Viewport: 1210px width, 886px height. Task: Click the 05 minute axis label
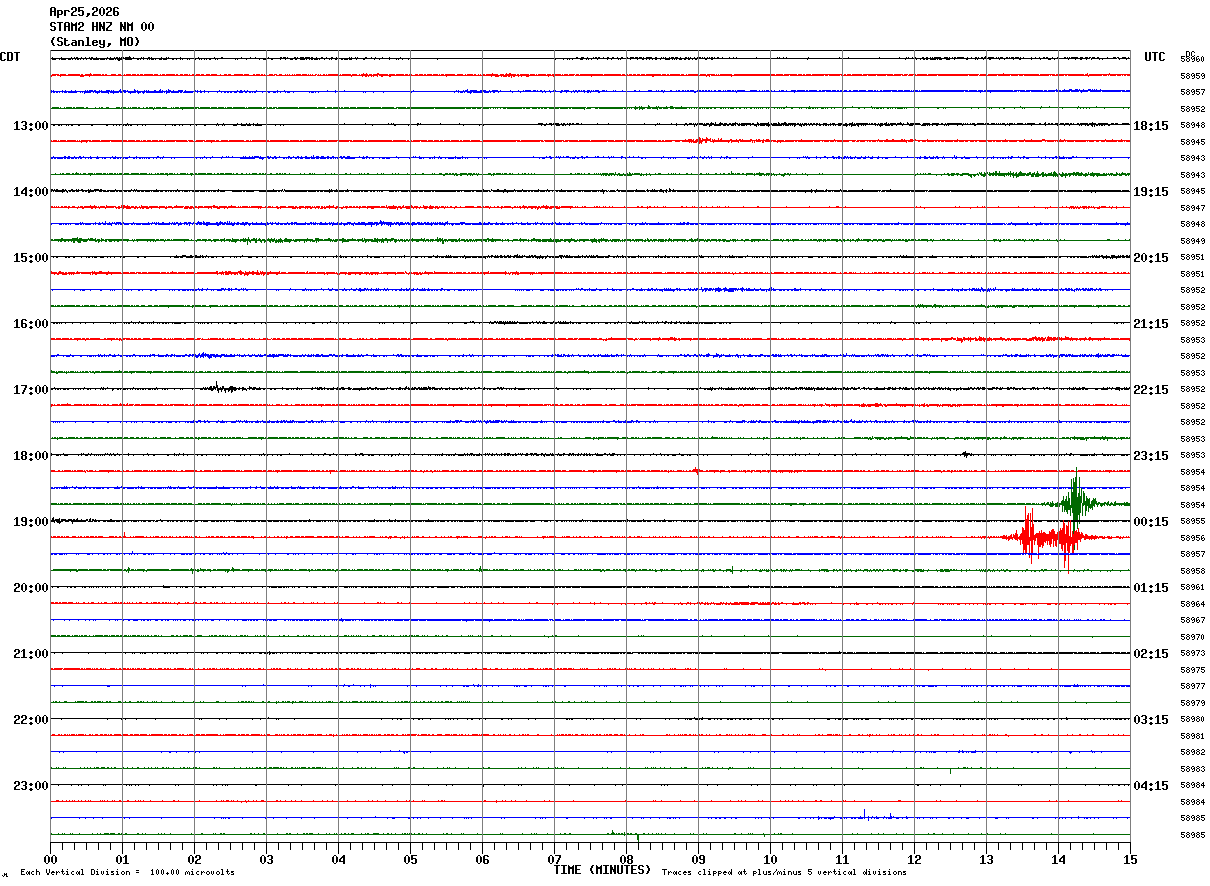point(410,859)
